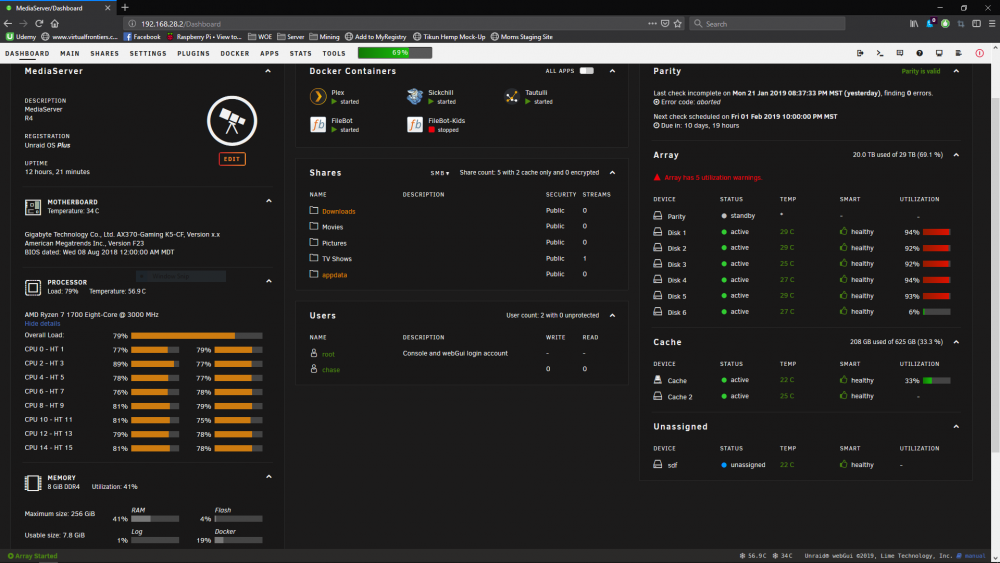The image size is (1000, 563).
Task: Click the EDIT button under server logo
Action: point(232,159)
